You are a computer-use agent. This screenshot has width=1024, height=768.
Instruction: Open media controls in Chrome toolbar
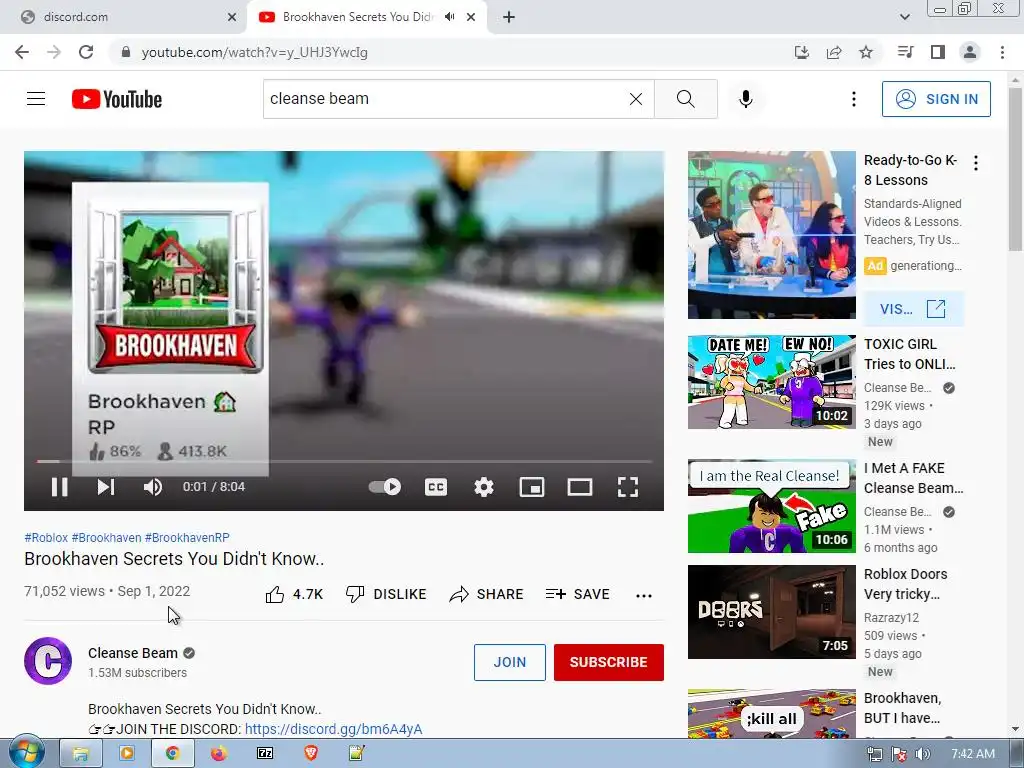point(905,52)
